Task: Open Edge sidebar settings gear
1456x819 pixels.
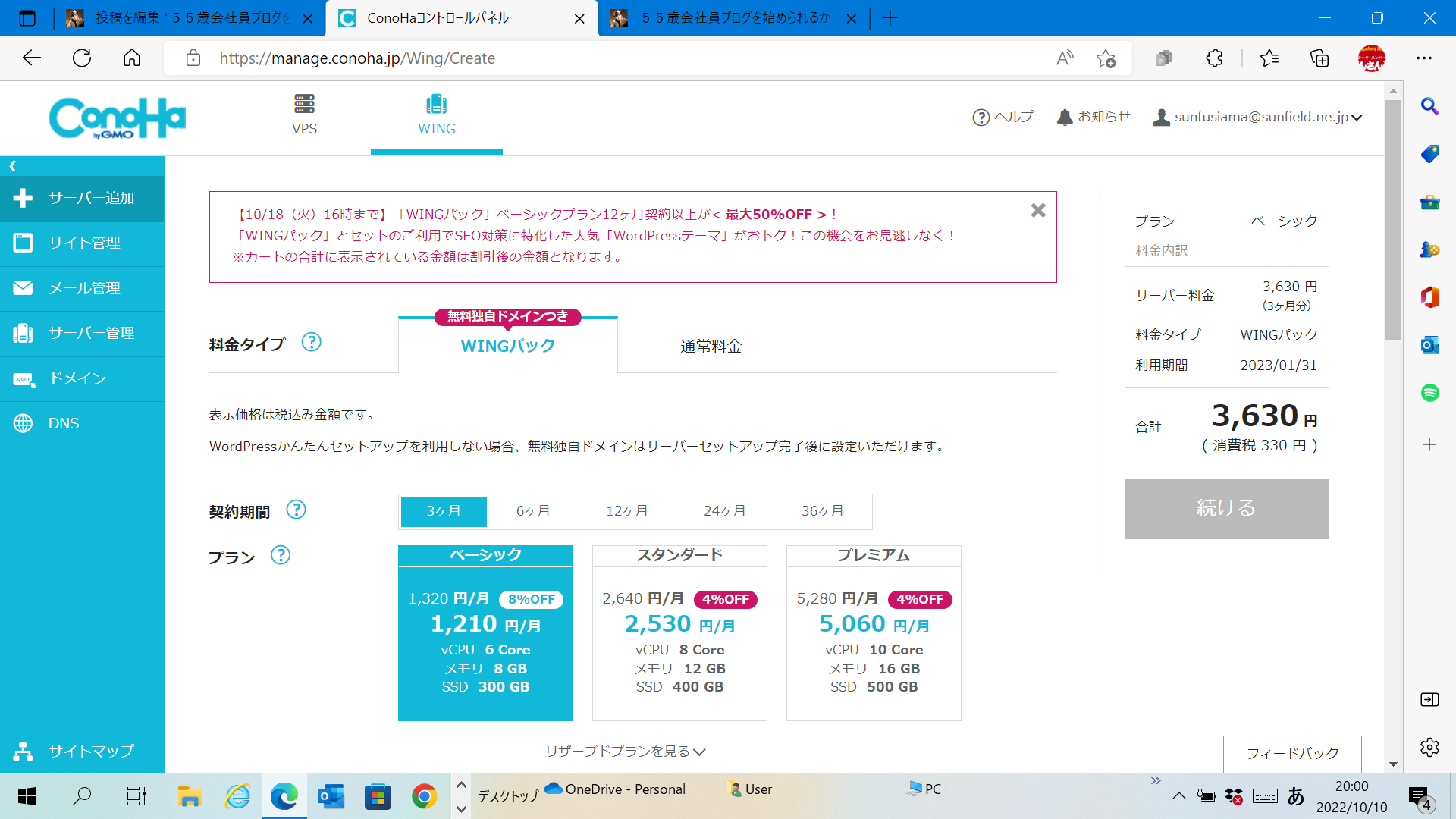Action: coord(1429,747)
